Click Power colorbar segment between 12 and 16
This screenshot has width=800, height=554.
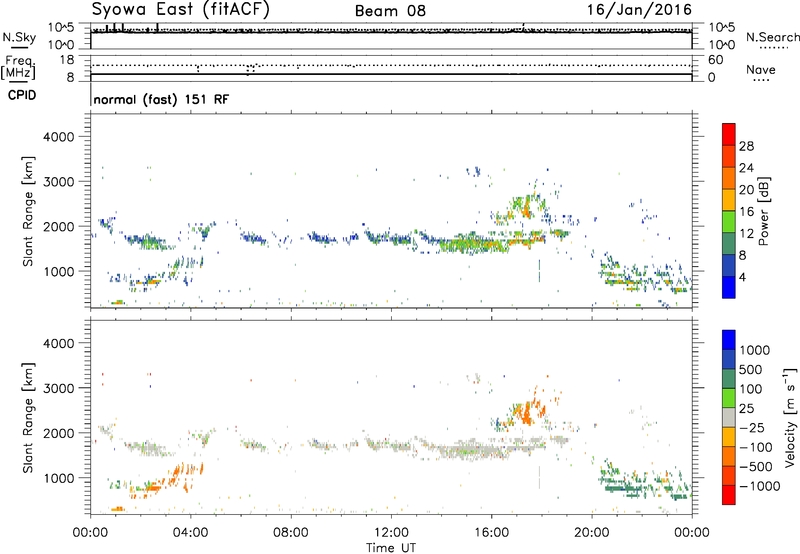point(729,222)
